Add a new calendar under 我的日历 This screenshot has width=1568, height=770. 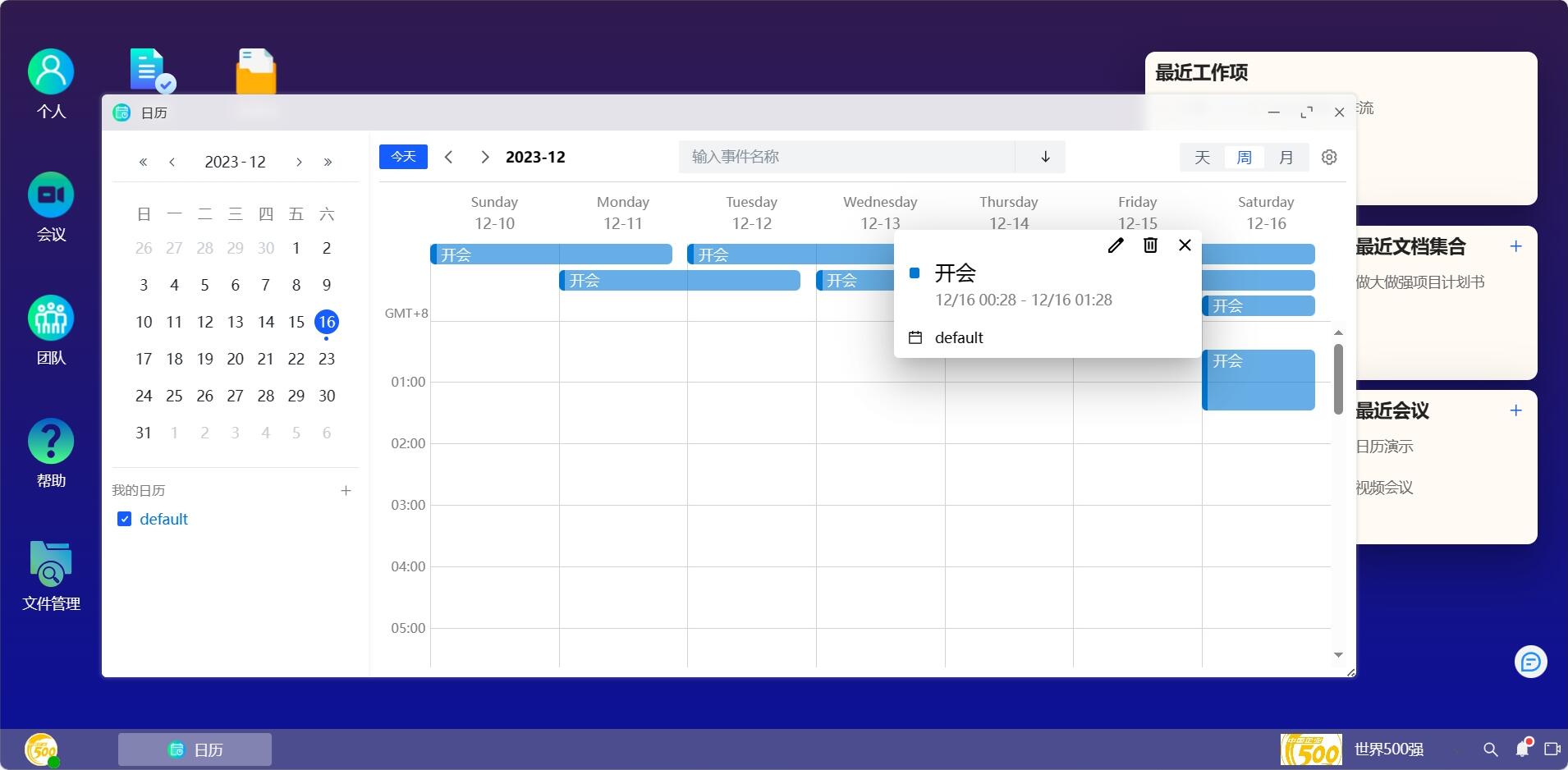pos(346,491)
